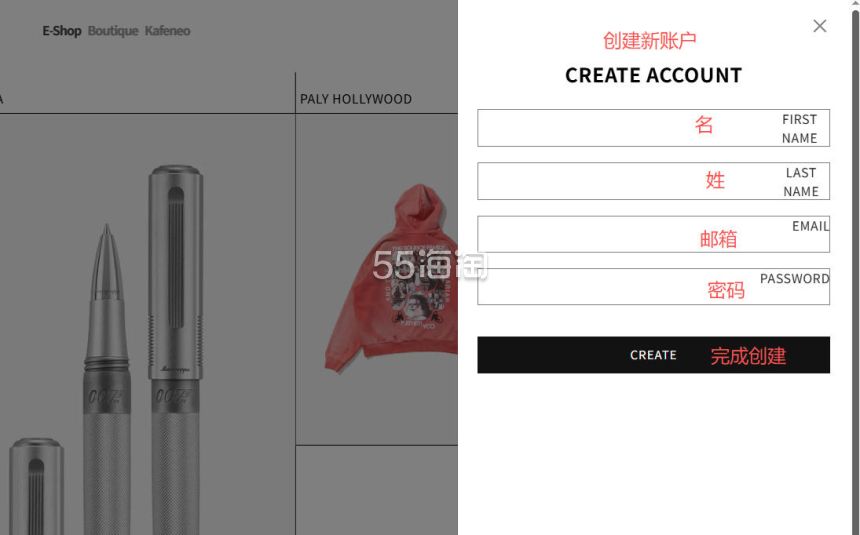
Task: Select the Email input box
Action: [x=653, y=234]
